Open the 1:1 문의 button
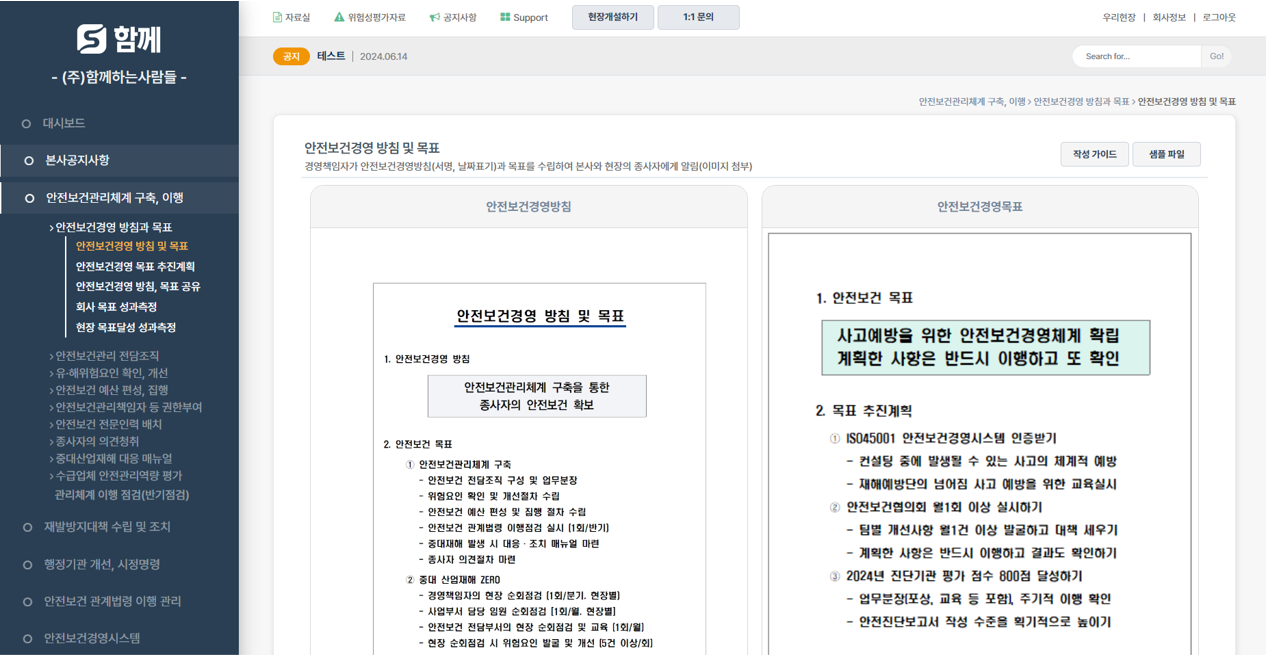Viewport: 1266px width, 655px height. click(698, 17)
